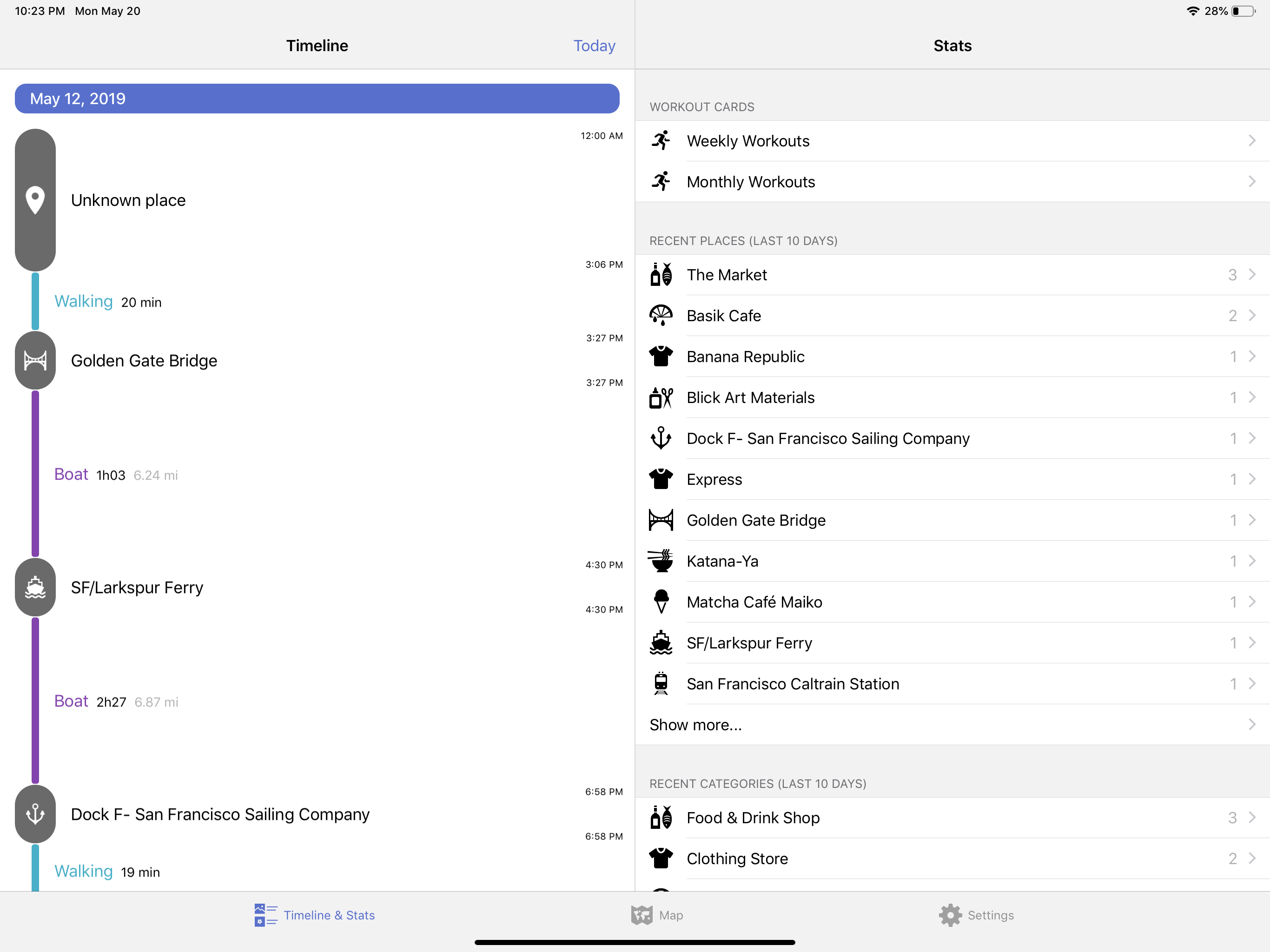Expand Monthly Workouts with its chevron
Viewport: 1270px width, 952px height.
(1252, 181)
